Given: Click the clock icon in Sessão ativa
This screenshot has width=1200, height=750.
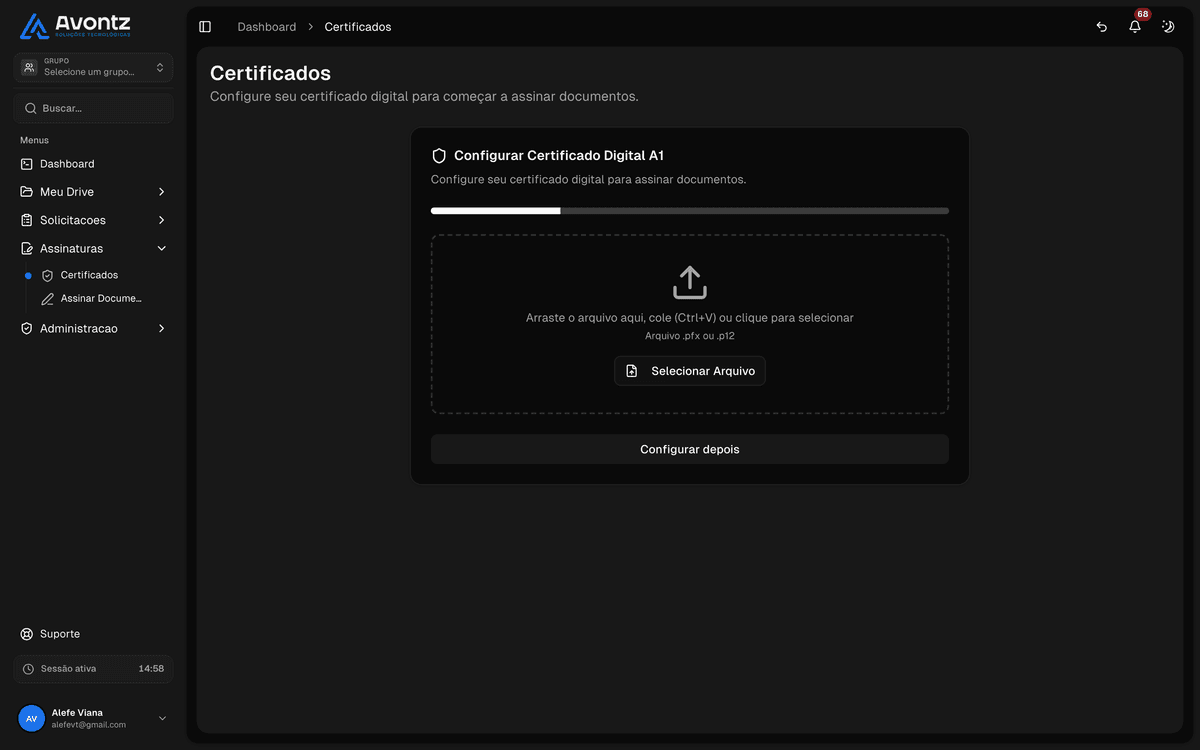Looking at the screenshot, I should [28, 668].
